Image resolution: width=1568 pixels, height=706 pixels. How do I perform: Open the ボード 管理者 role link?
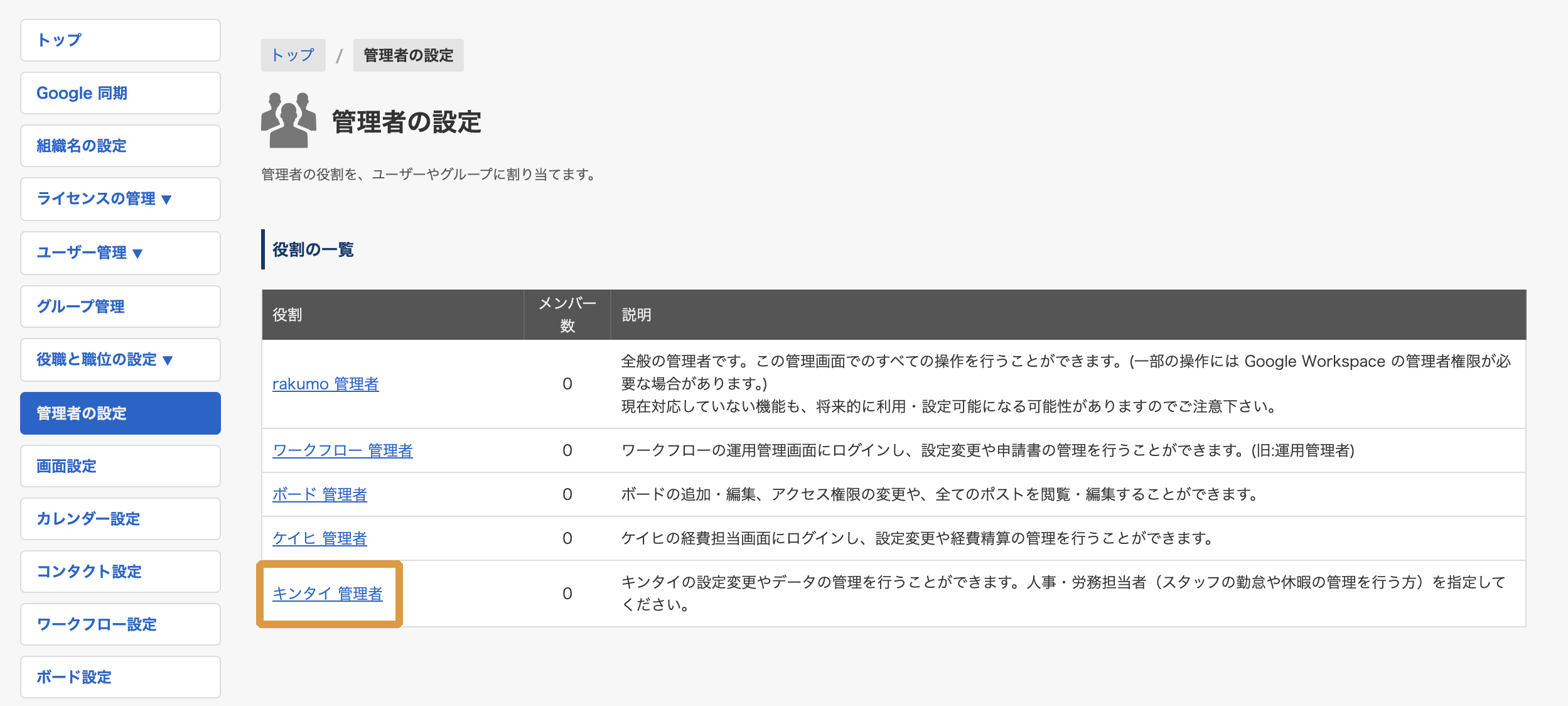tap(320, 494)
